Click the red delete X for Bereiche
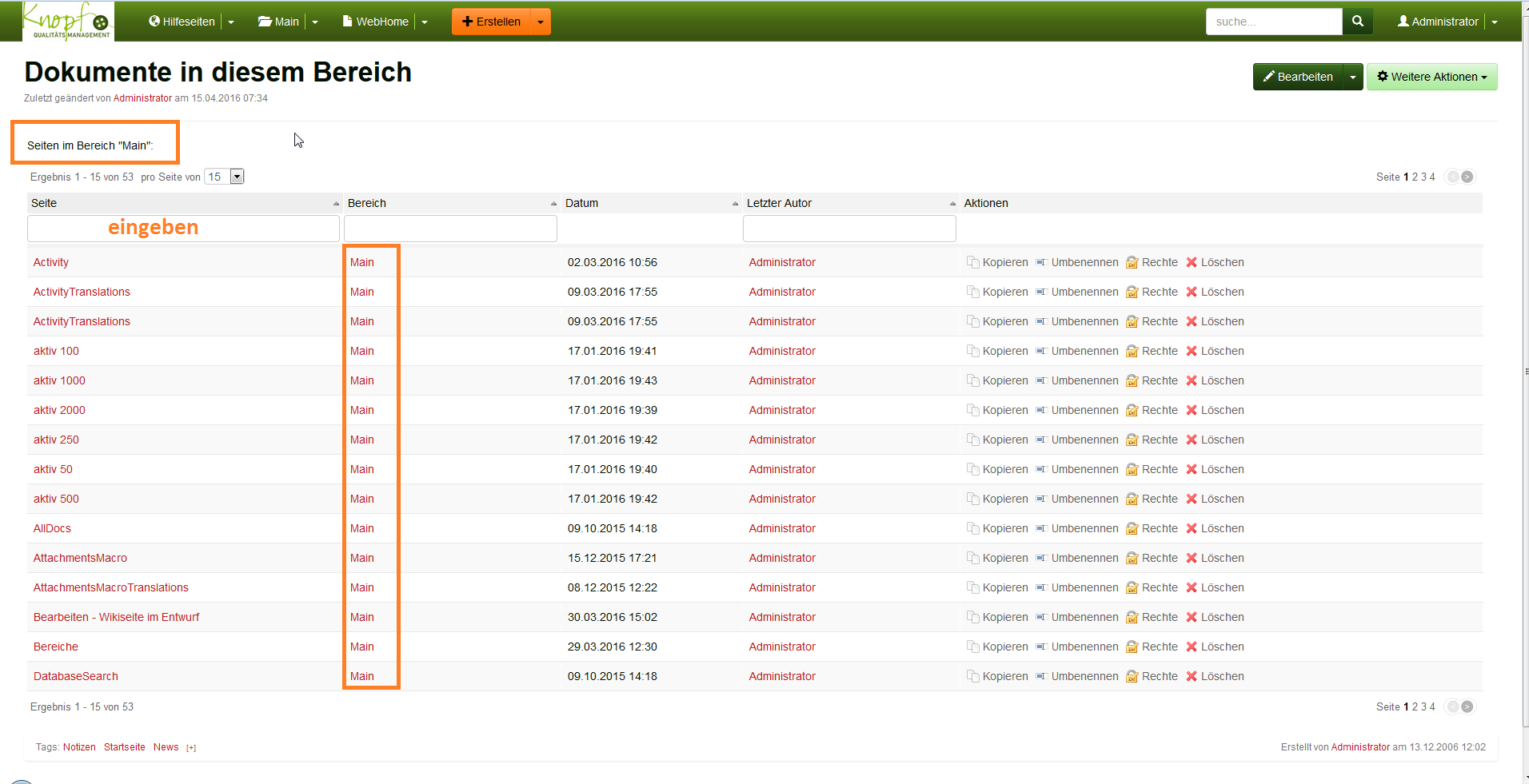This screenshot has width=1529, height=784. click(1191, 647)
